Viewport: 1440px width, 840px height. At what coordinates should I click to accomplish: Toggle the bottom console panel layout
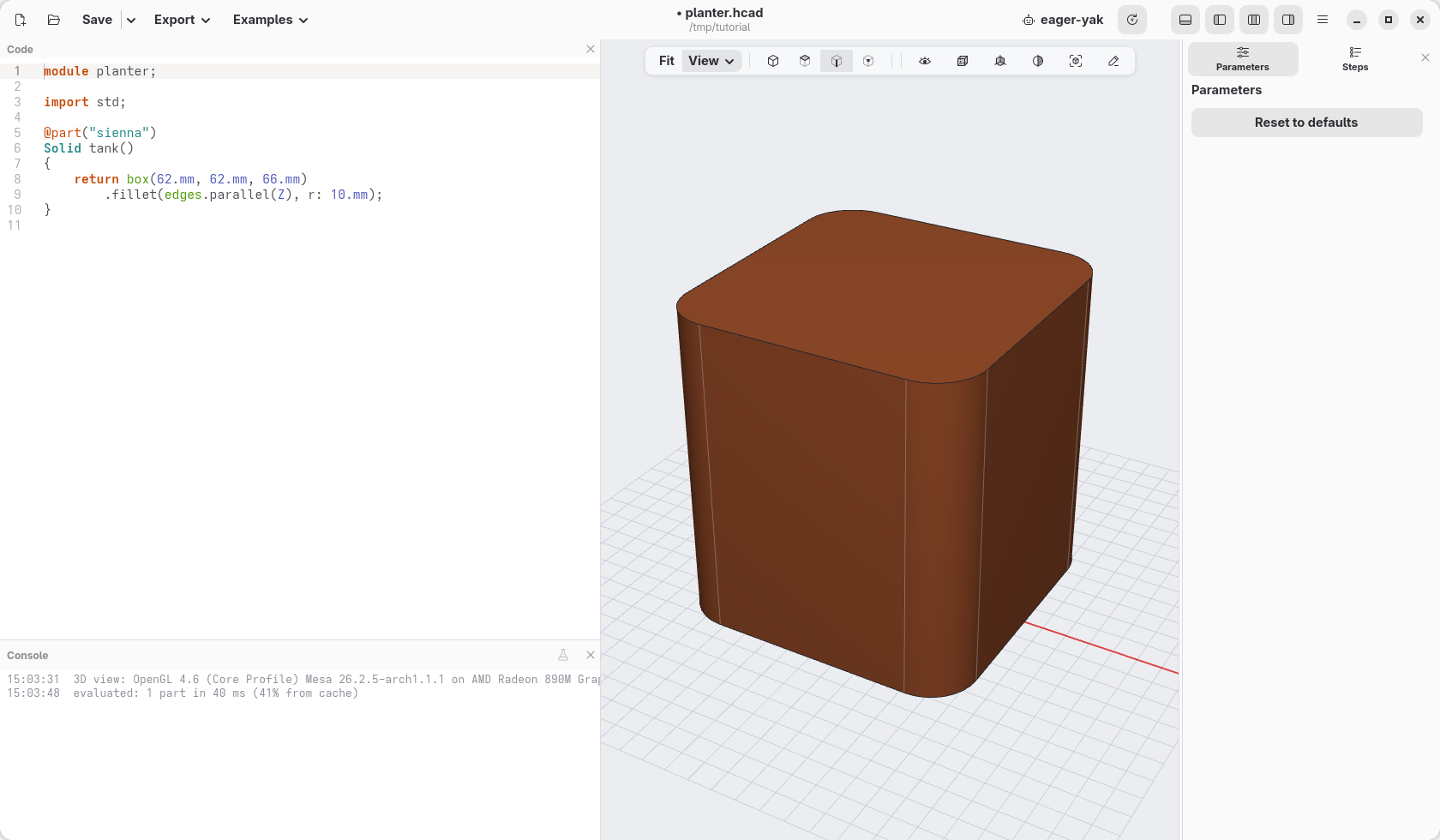click(x=1185, y=20)
